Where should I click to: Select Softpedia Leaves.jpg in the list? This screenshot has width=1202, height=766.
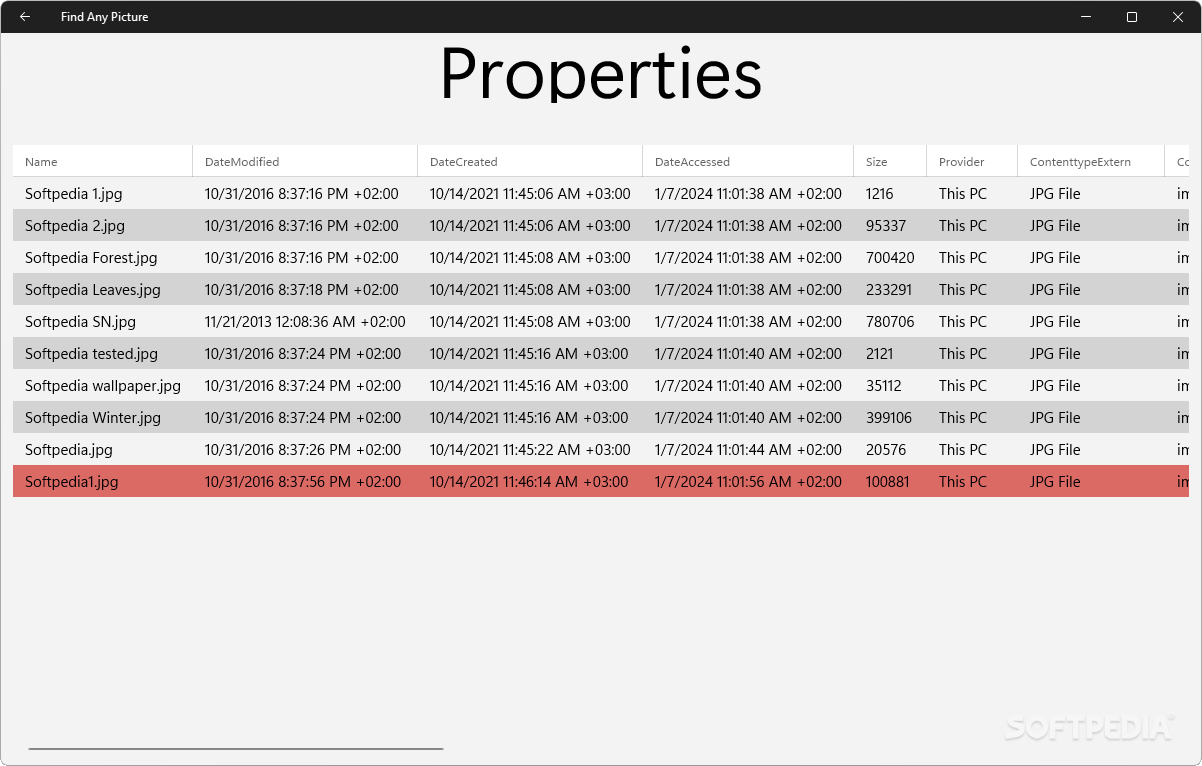pyautogui.click(x=93, y=290)
